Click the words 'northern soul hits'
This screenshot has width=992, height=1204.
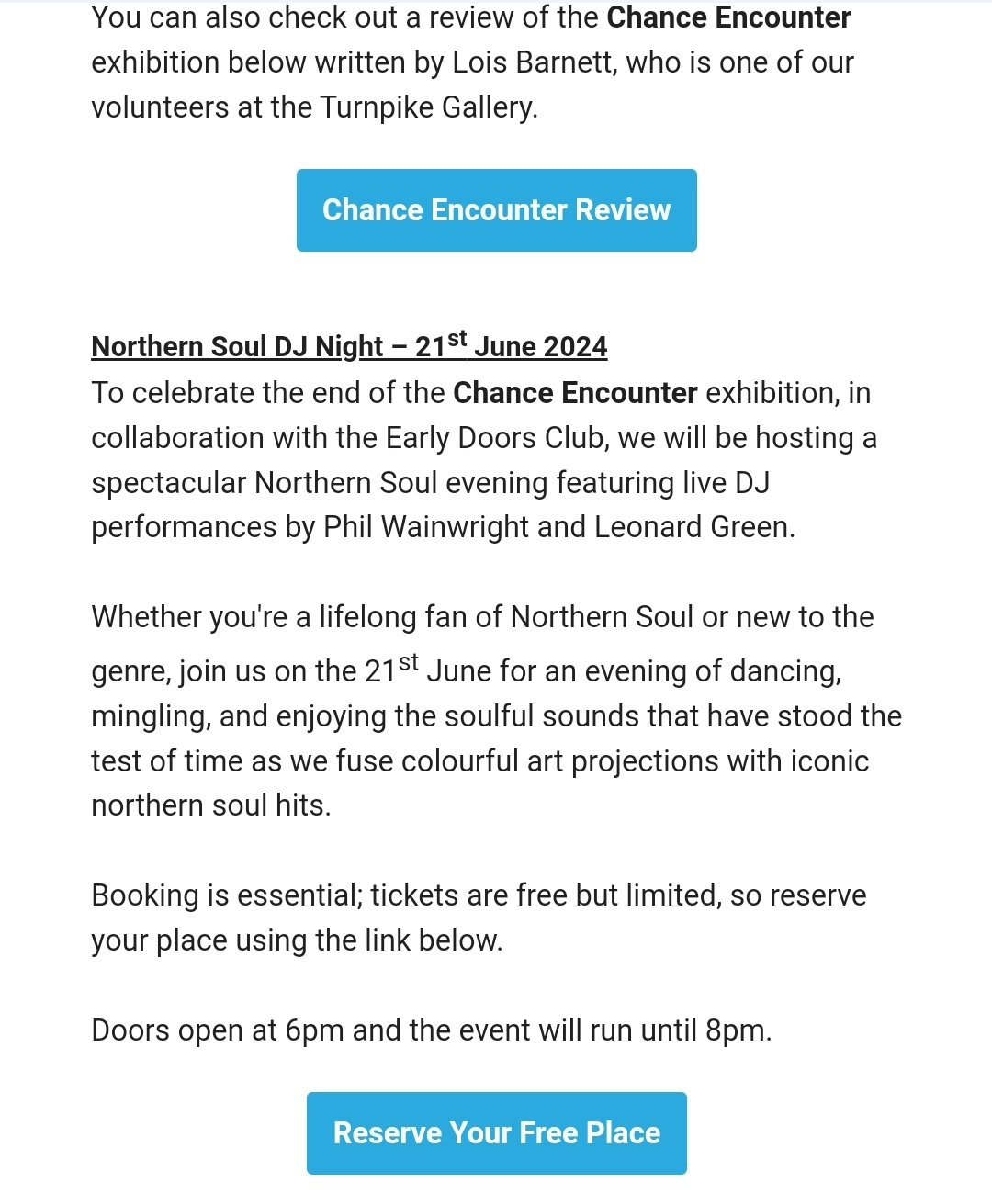point(209,805)
